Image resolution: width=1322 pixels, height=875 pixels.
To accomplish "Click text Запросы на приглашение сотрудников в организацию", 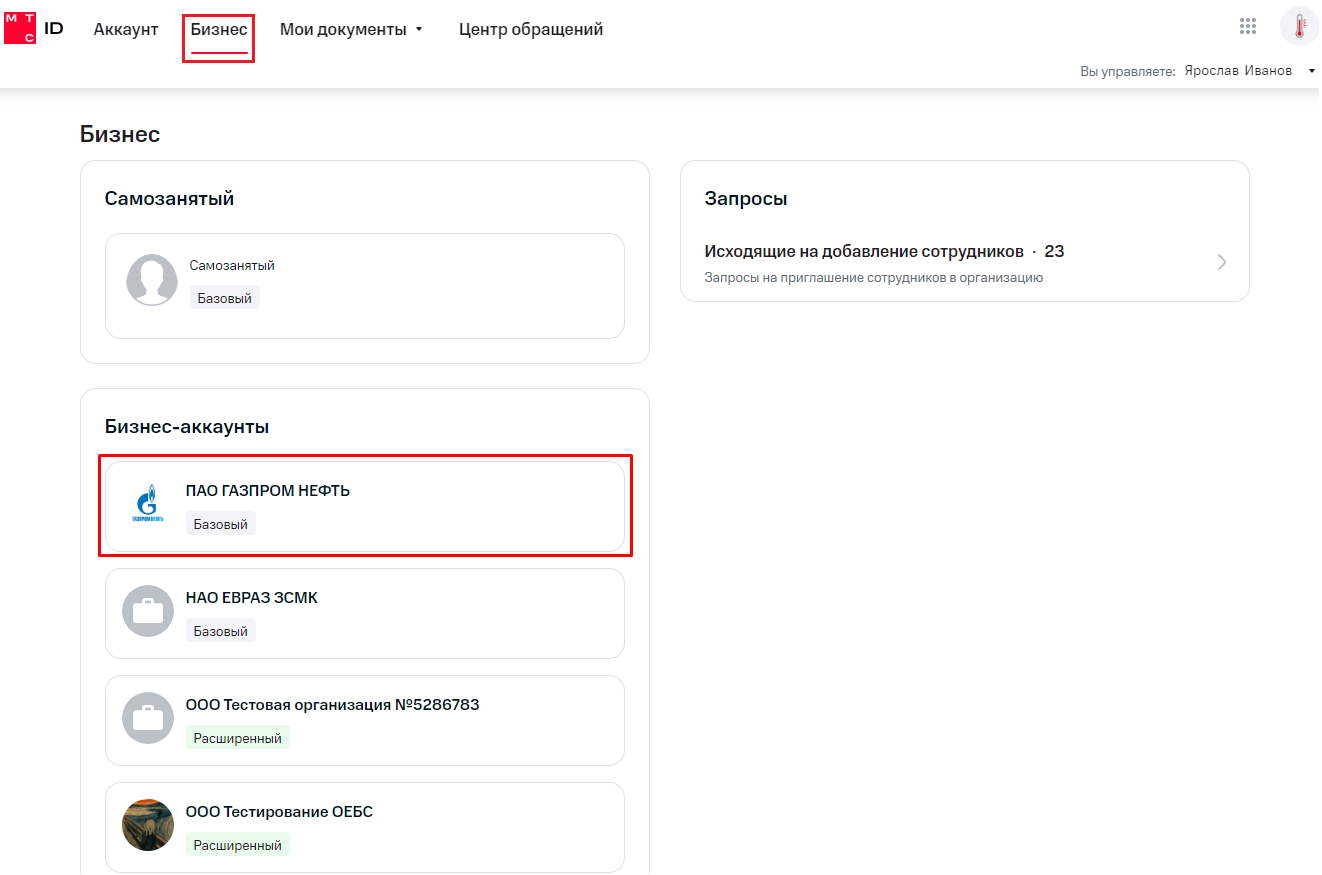I will tap(874, 278).
